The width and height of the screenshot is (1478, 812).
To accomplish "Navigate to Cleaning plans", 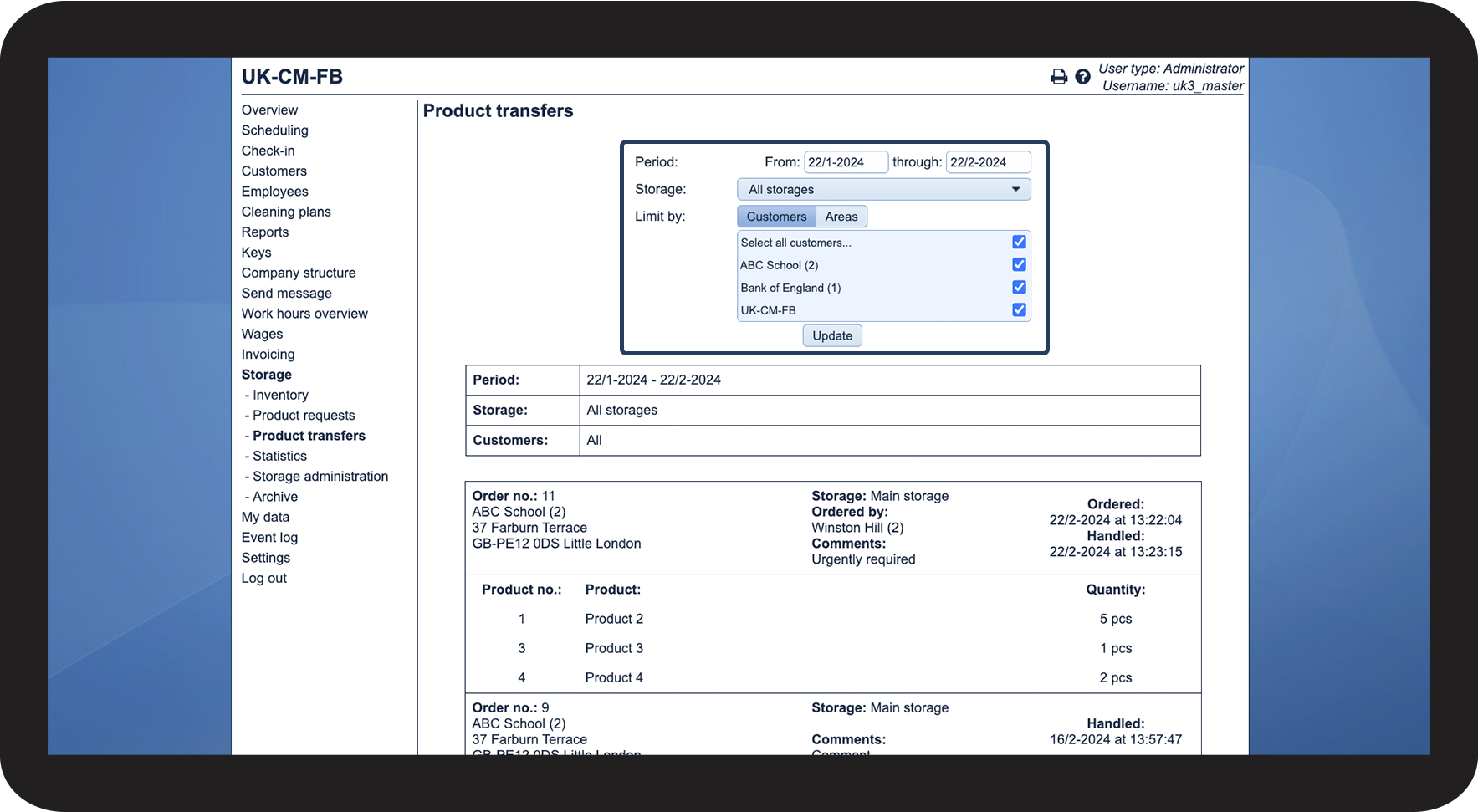I will pyautogui.click(x=286, y=212).
